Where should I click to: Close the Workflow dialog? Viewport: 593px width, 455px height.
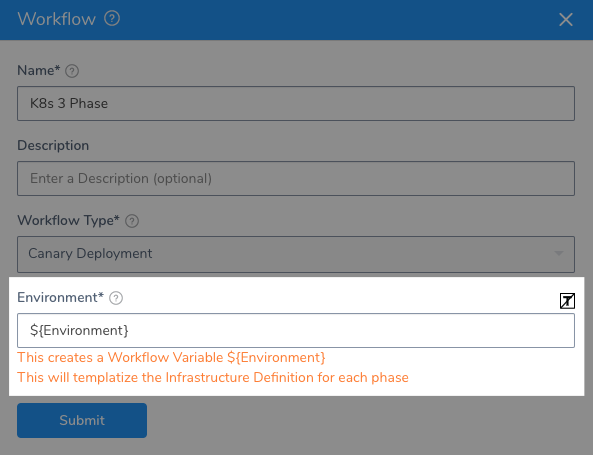click(566, 19)
